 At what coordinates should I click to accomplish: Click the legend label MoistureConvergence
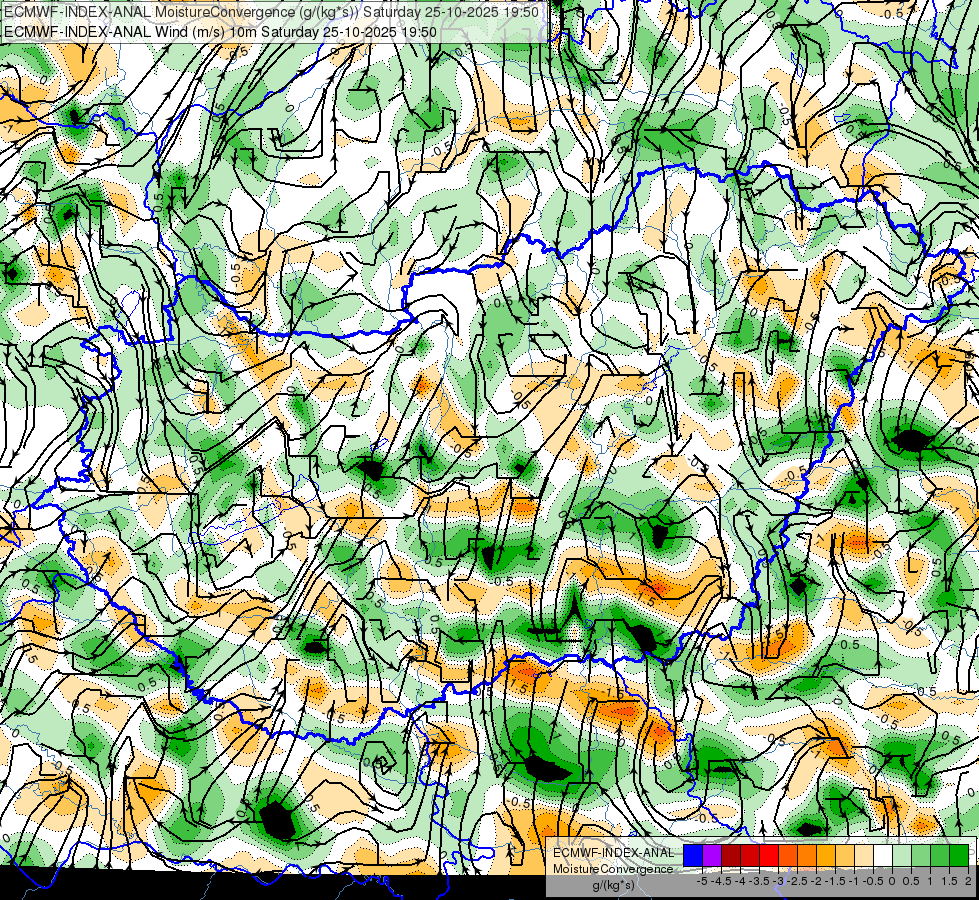[x=613, y=869]
